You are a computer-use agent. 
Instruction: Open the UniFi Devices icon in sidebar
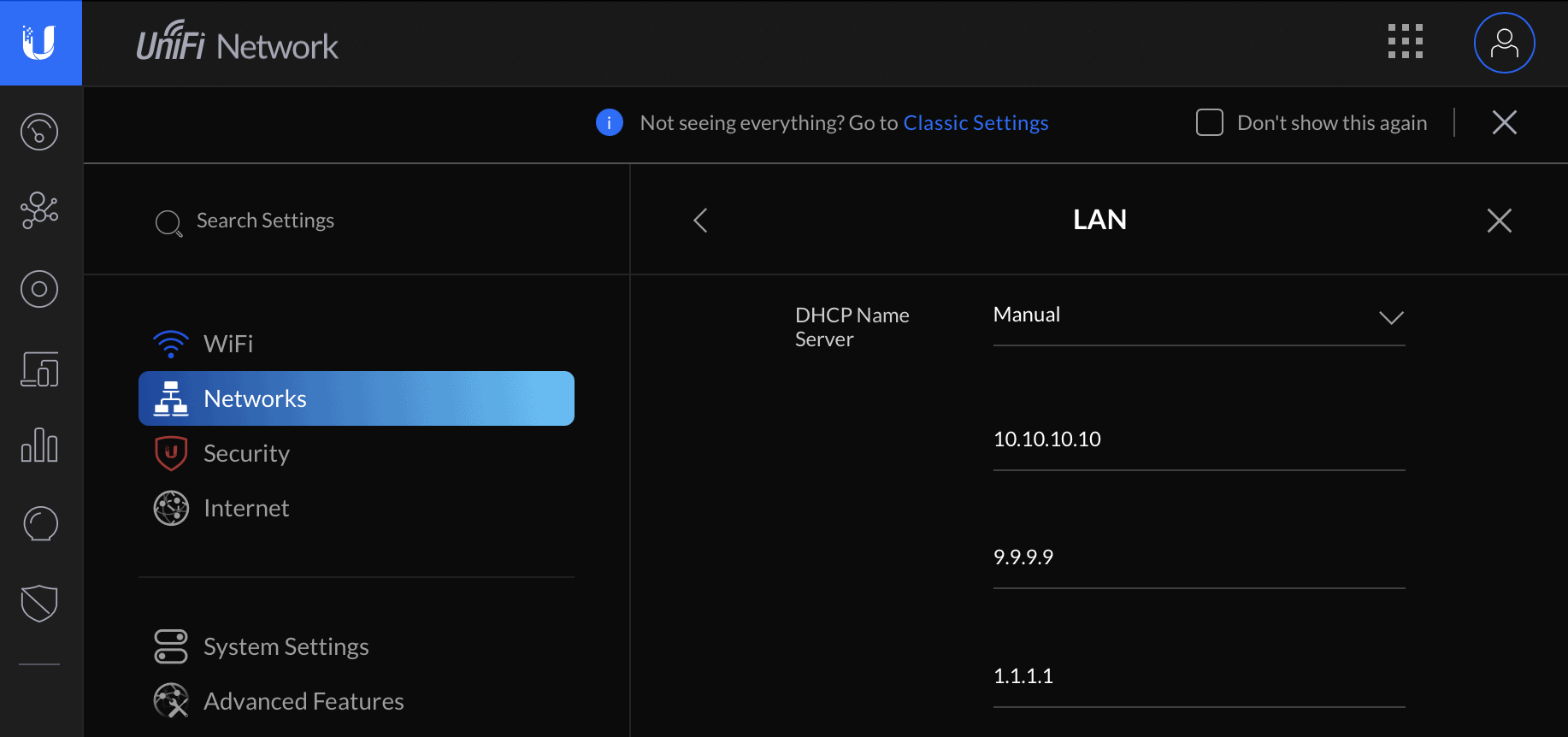coord(39,289)
